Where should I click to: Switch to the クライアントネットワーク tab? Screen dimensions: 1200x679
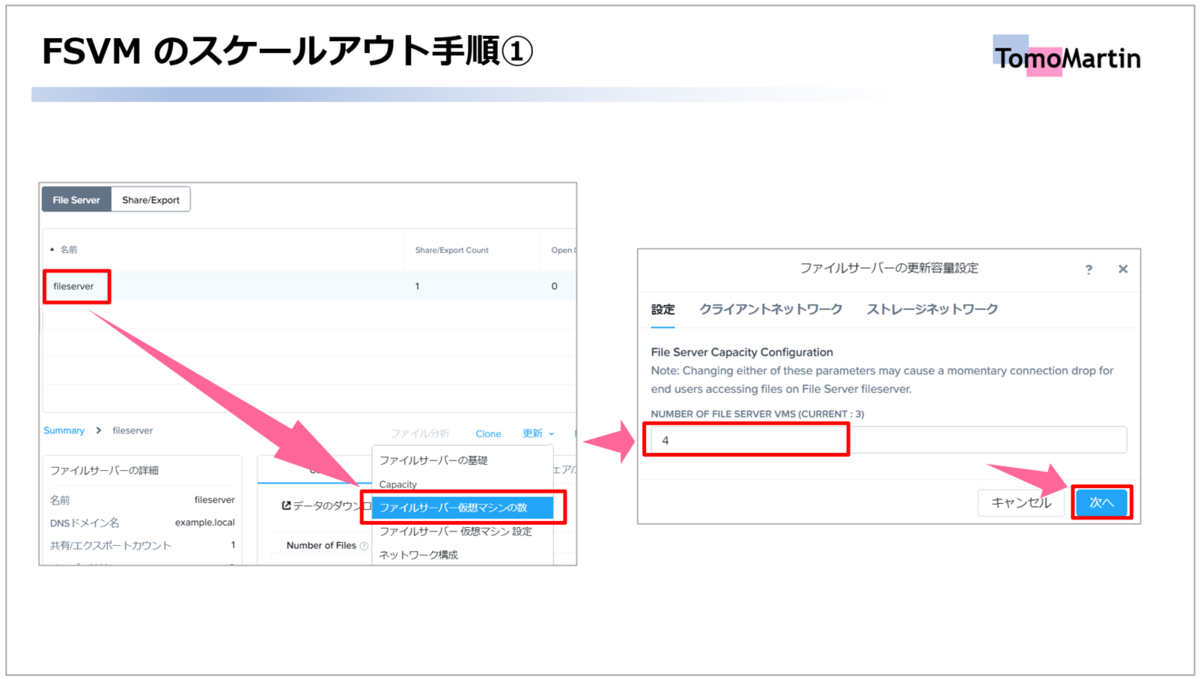pyautogui.click(x=771, y=310)
